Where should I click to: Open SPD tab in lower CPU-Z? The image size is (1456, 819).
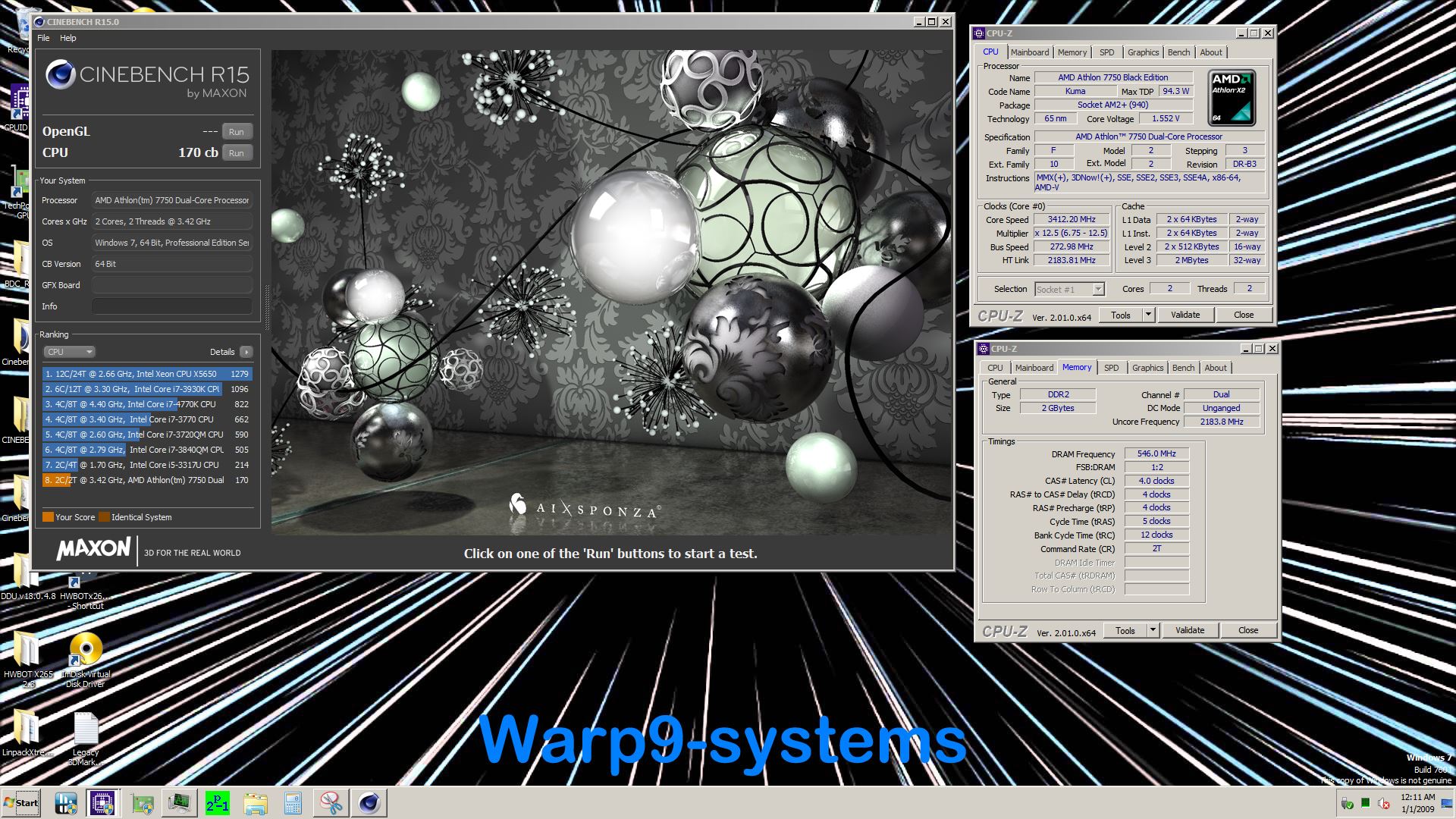pos(1111,368)
